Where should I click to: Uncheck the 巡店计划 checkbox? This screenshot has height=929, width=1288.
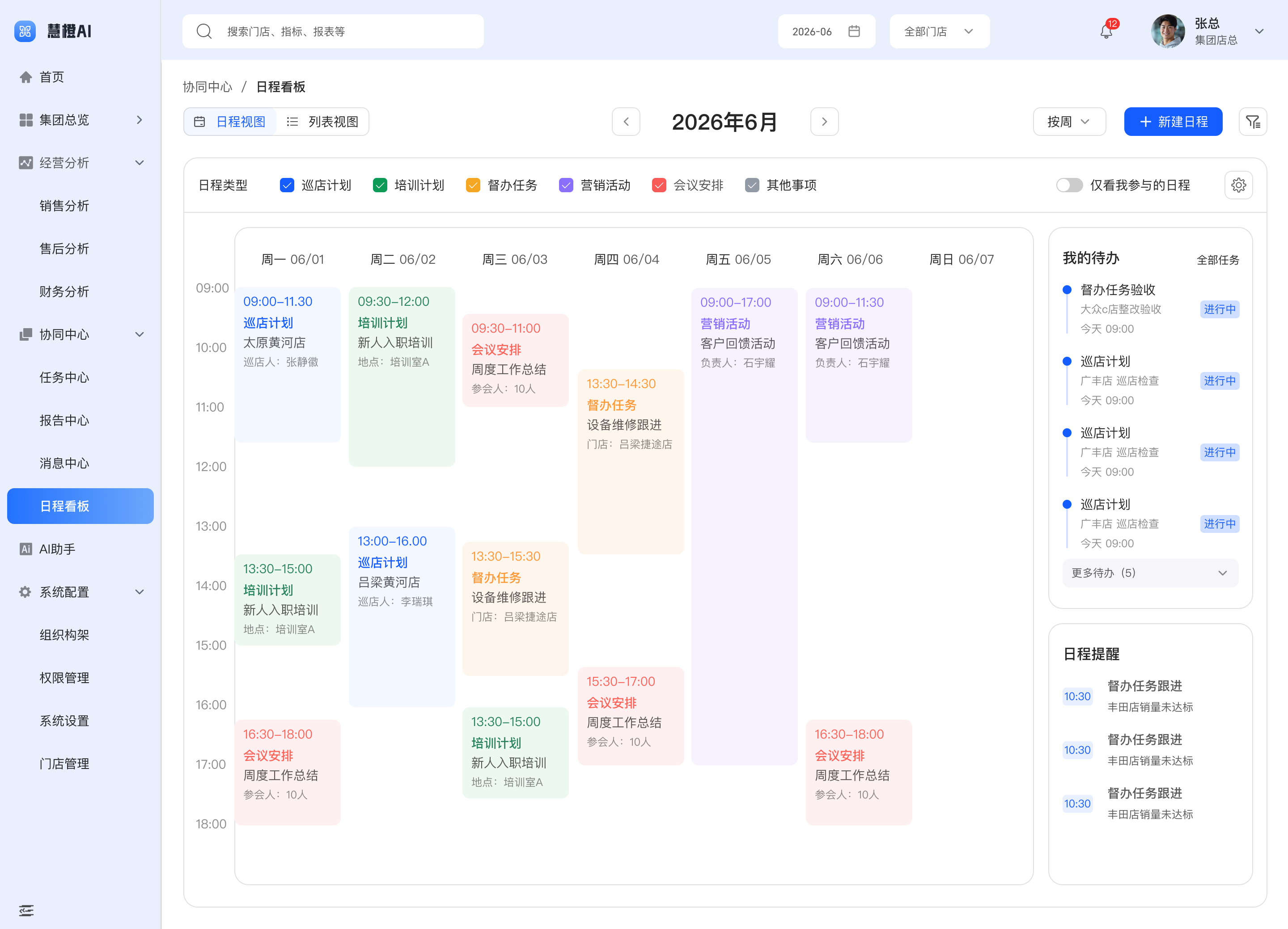pyautogui.click(x=287, y=185)
